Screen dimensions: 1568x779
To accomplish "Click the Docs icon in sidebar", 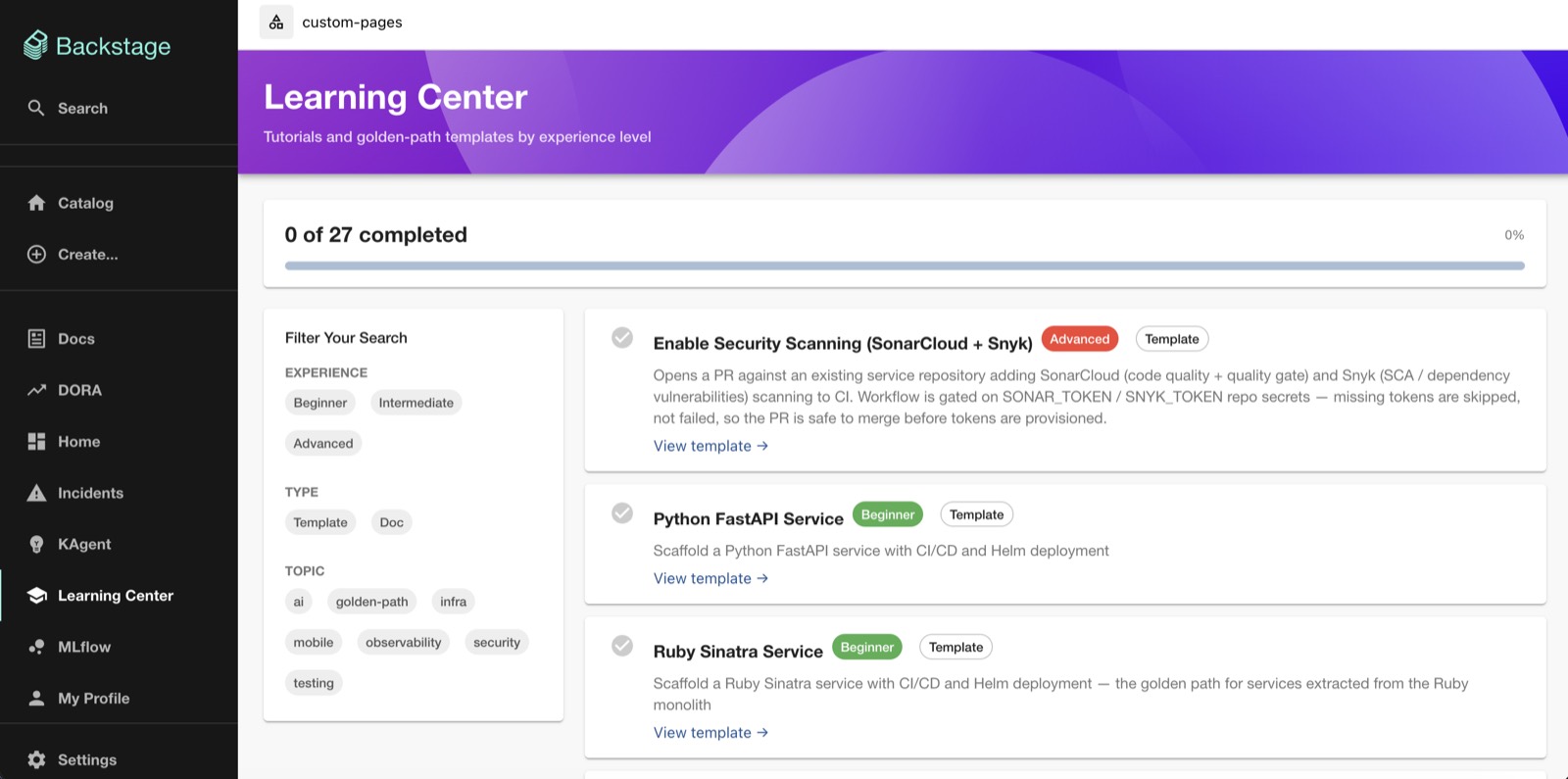I will point(36,339).
